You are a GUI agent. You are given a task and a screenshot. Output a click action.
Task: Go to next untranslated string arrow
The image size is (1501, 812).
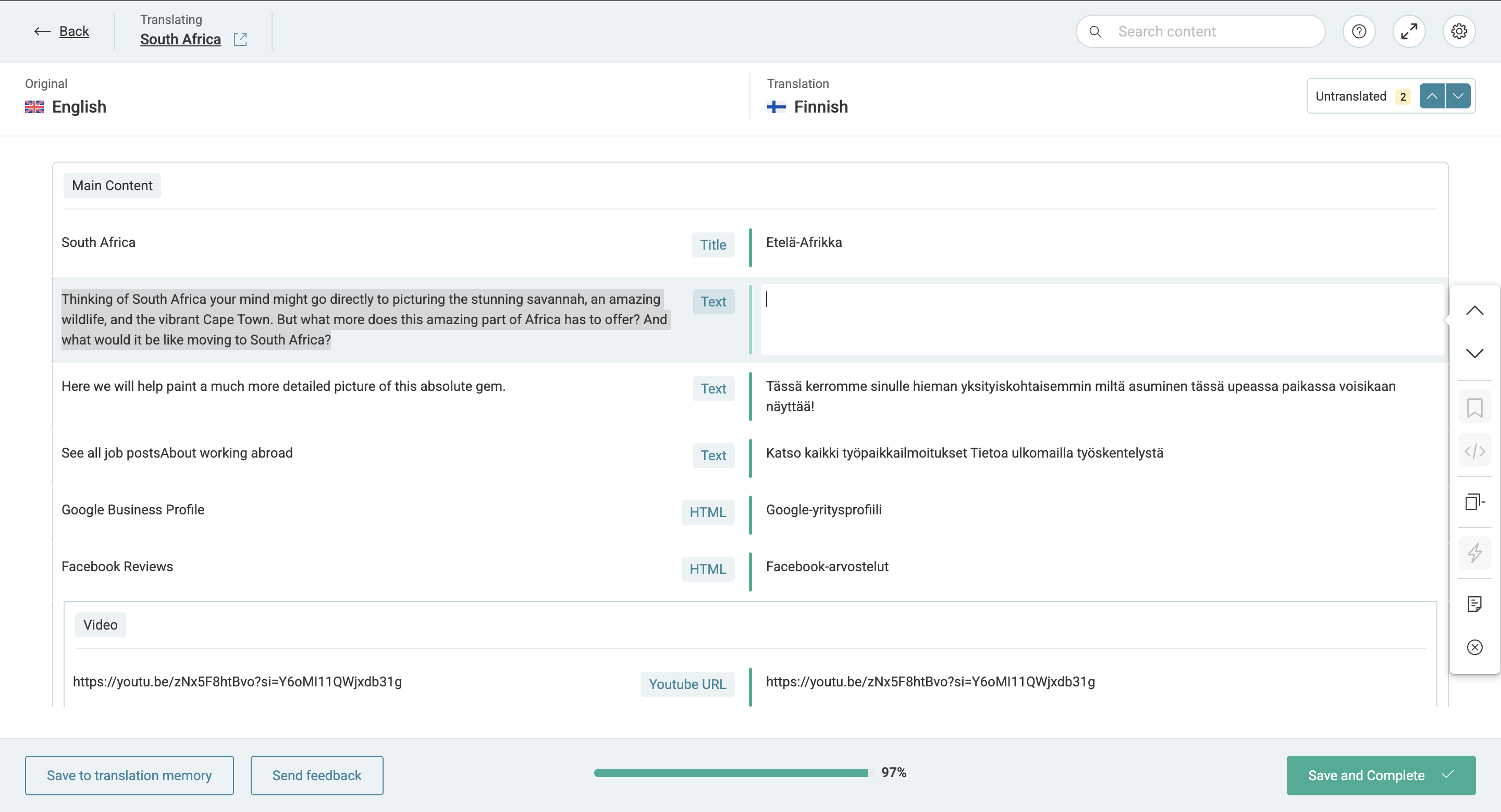[x=1458, y=96]
